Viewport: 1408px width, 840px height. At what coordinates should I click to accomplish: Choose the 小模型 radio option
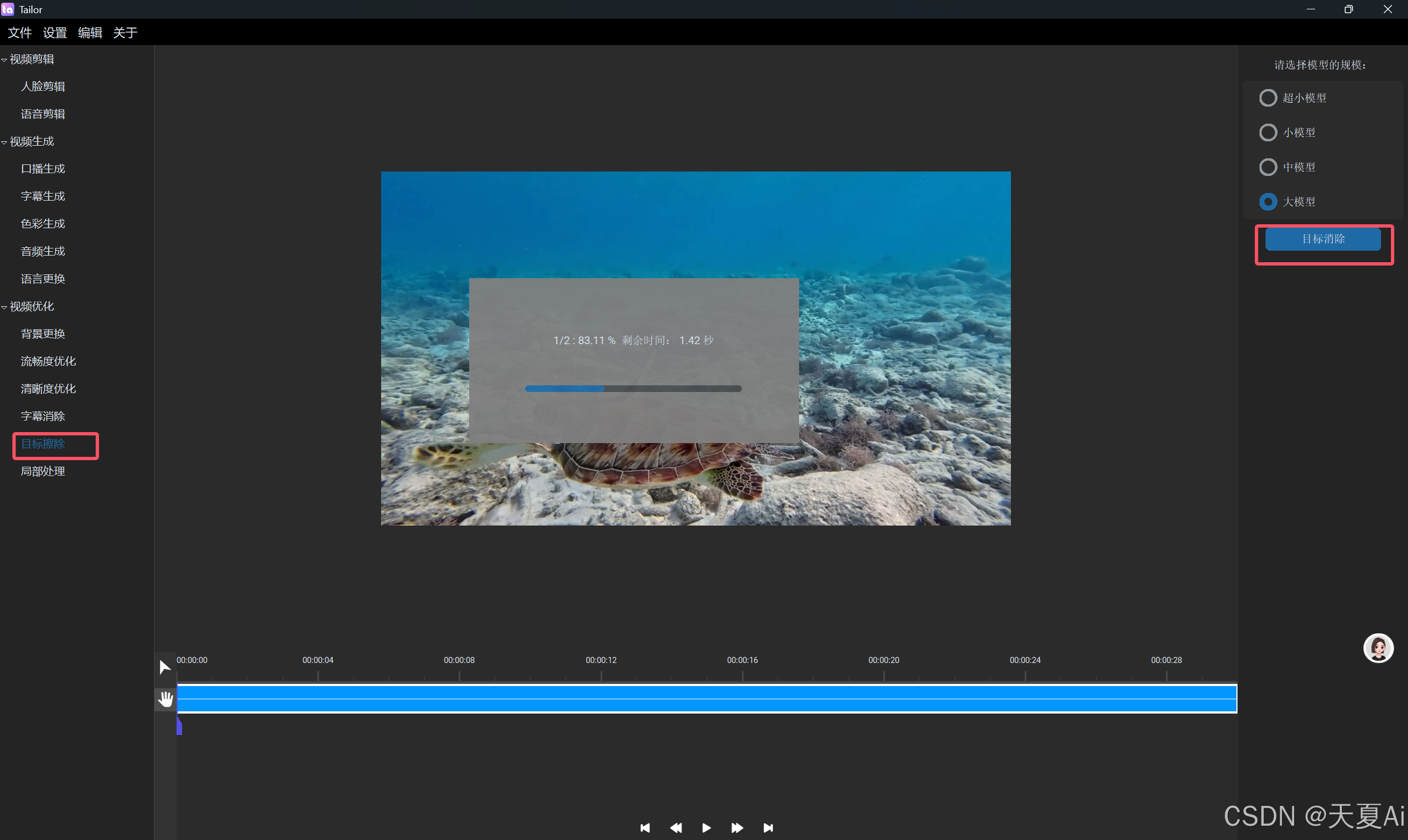(1268, 132)
